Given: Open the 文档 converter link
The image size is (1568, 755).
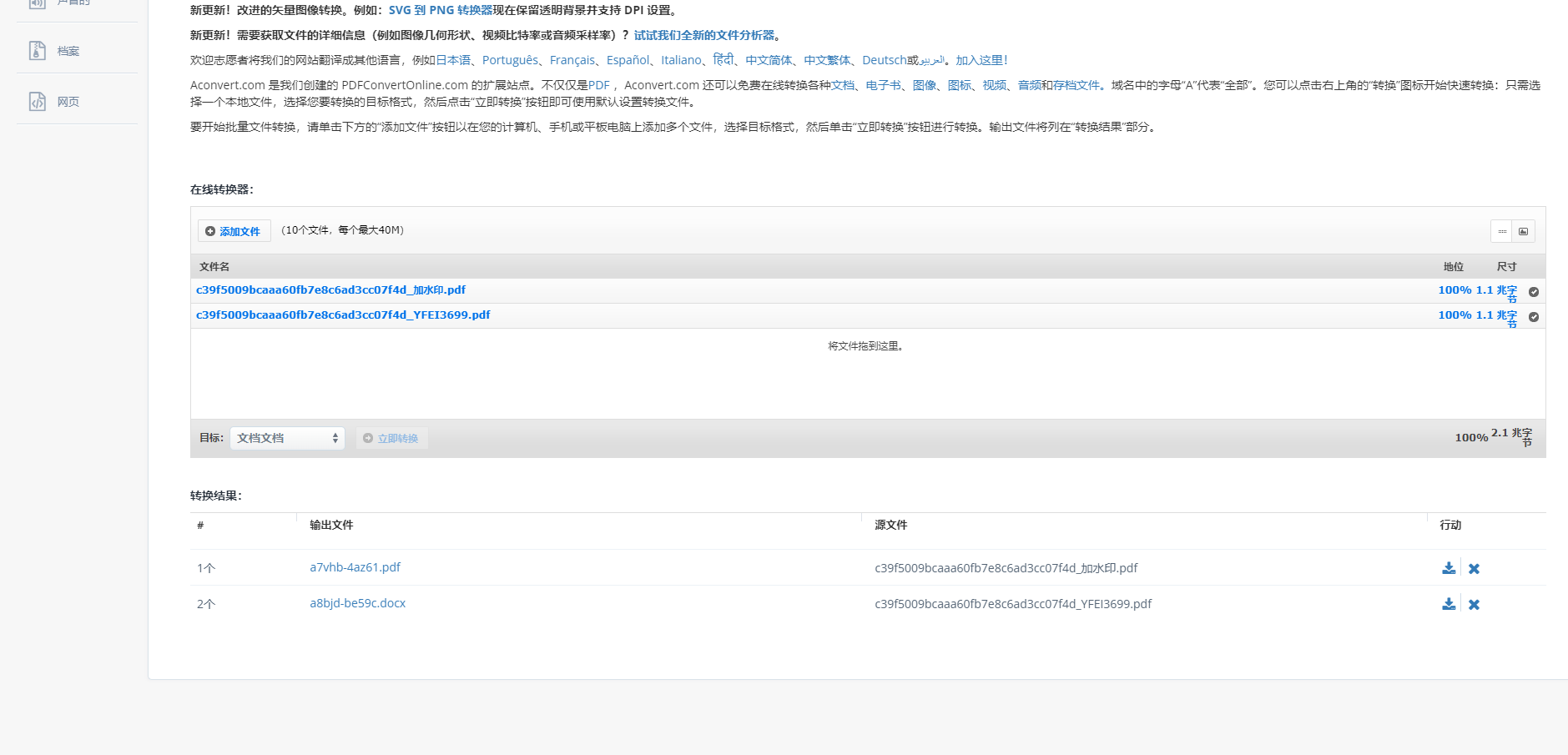Looking at the screenshot, I should pos(843,85).
